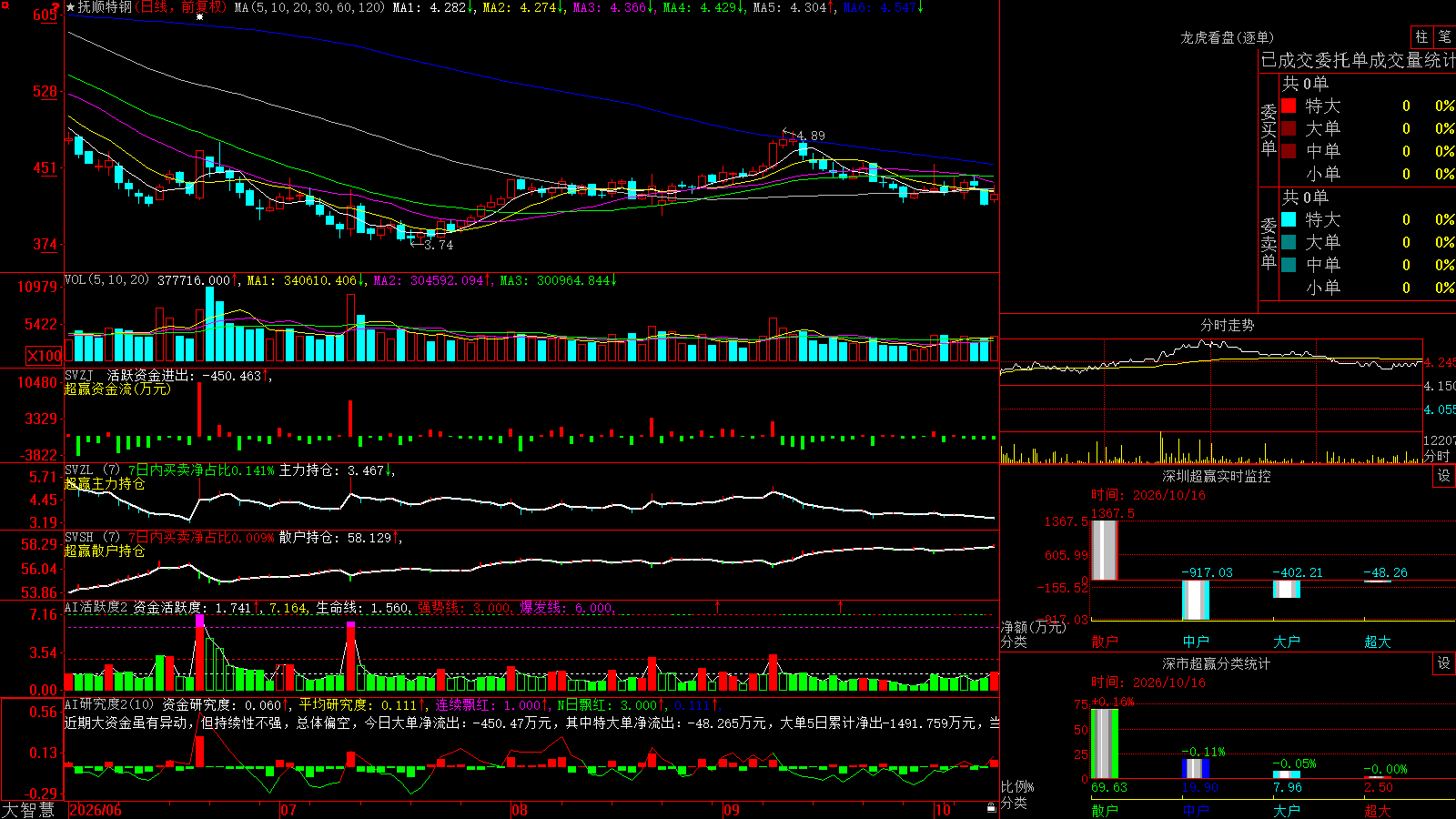Click the 龙虎看盘(逐单) panel title
Screen dimensions: 1456x819
pyautogui.click(x=1228, y=37)
